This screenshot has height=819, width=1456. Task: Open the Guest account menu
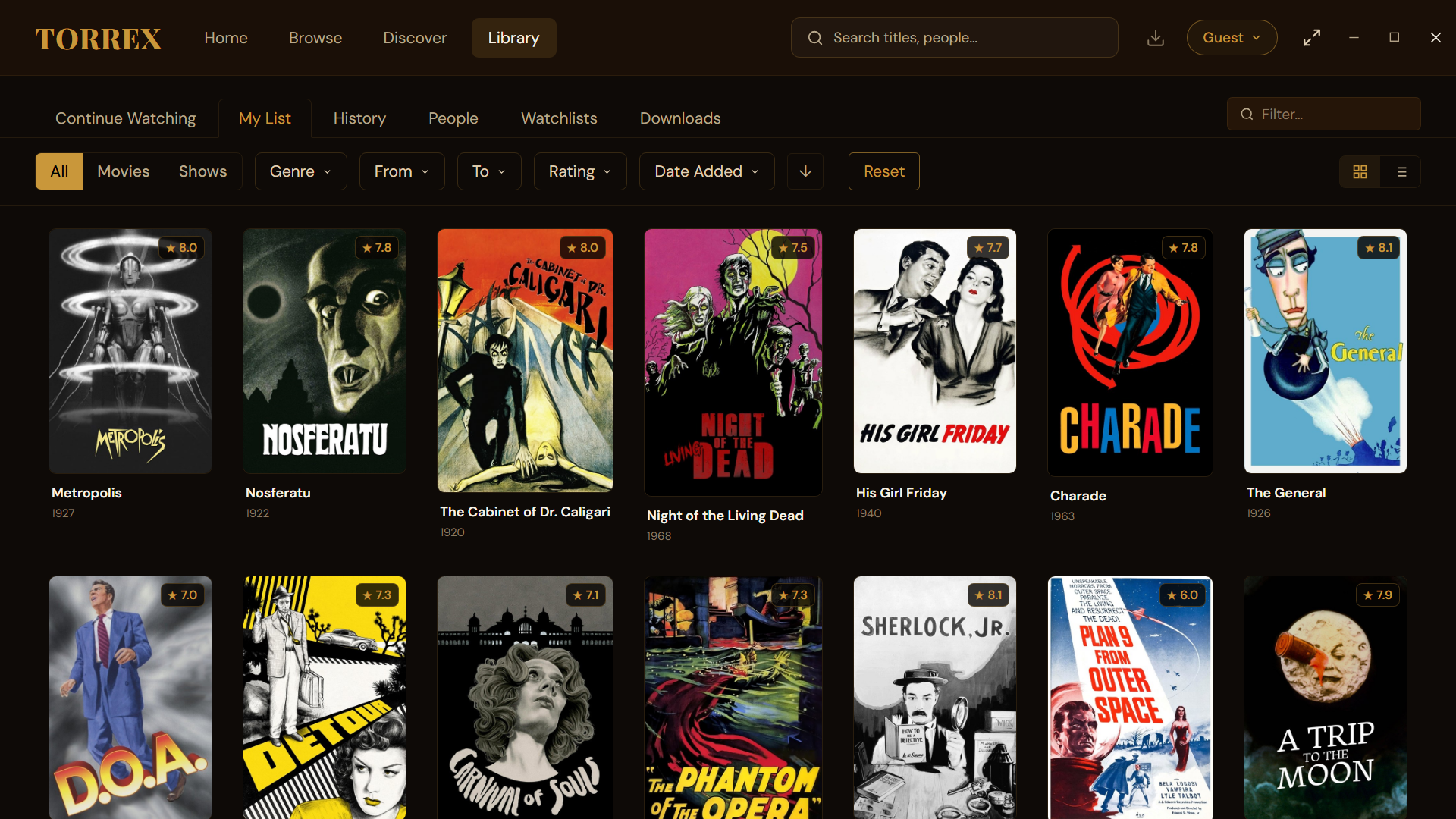pos(1232,38)
